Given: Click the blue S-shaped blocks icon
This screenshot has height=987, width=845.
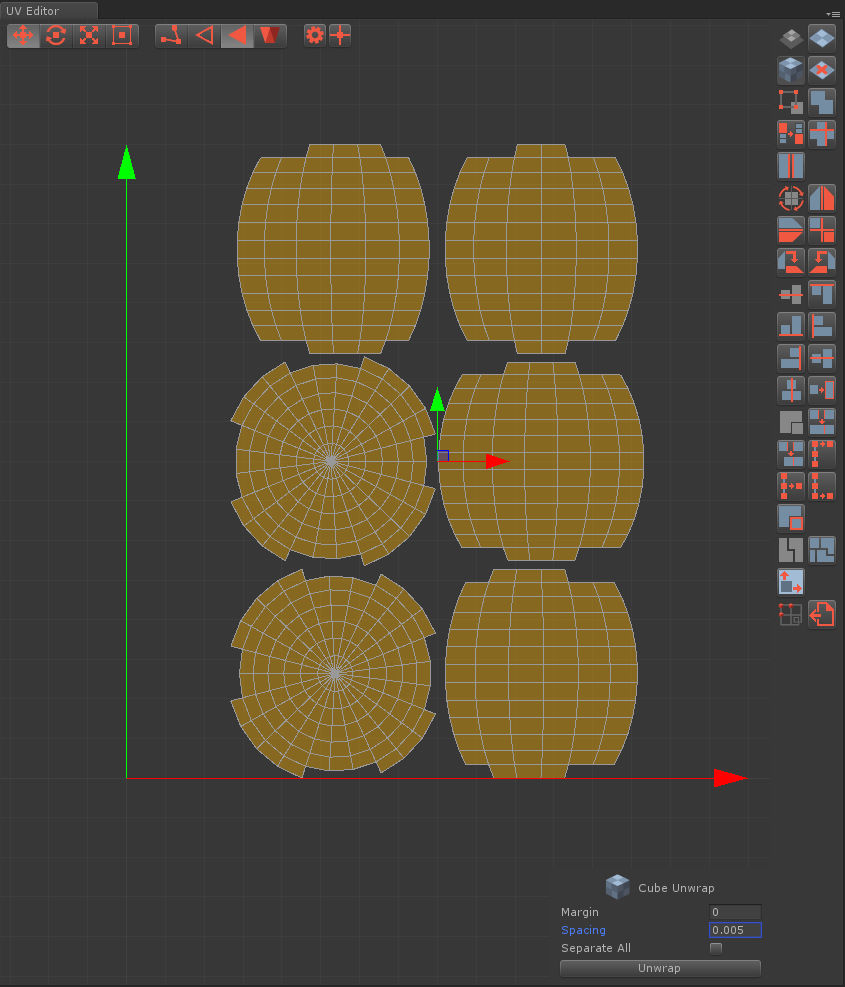Looking at the screenshot, I should [822, 101].
